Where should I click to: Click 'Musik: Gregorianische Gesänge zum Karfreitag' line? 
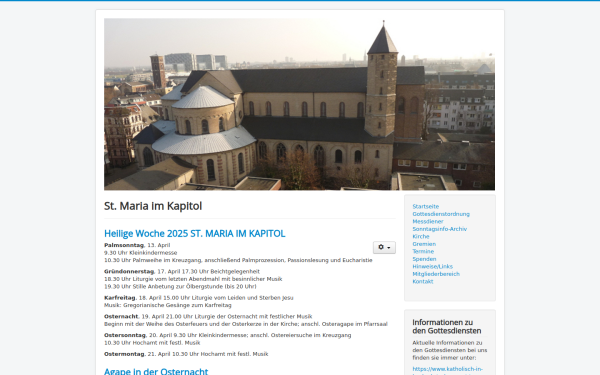click(168, 305)
